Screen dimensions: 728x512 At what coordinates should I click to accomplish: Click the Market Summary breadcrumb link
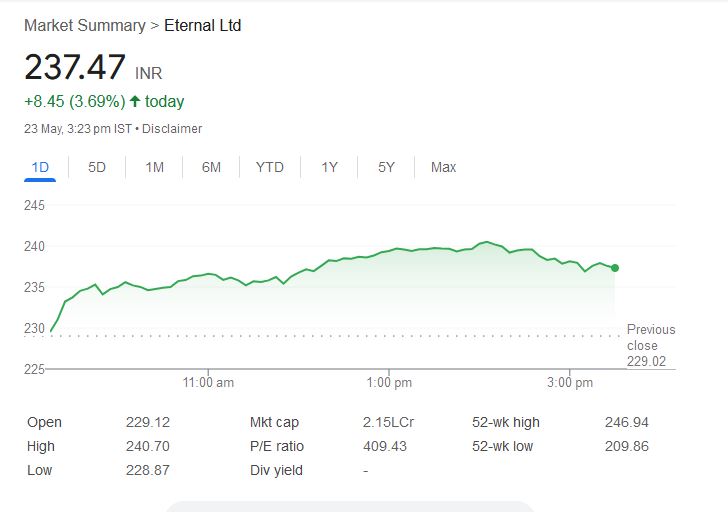[84, 25]
